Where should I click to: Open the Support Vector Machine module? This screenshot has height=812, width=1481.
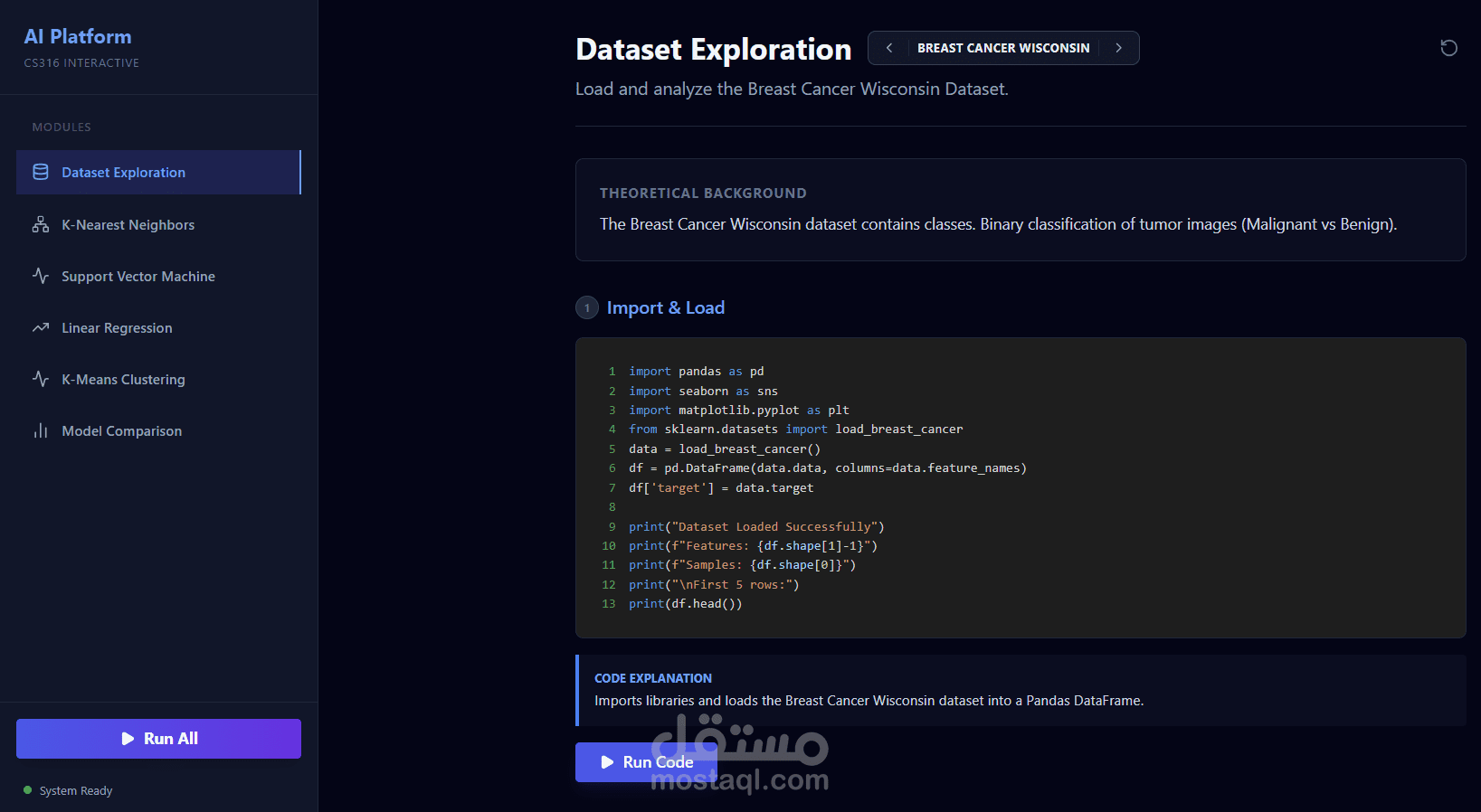click(x=158, y=276)
